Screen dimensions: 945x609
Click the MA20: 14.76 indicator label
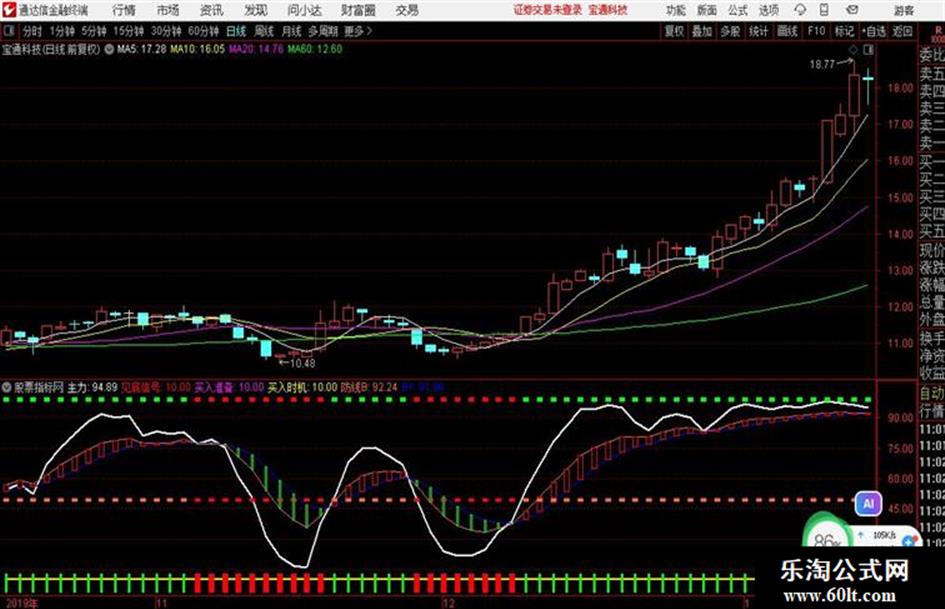coord(256,49)
